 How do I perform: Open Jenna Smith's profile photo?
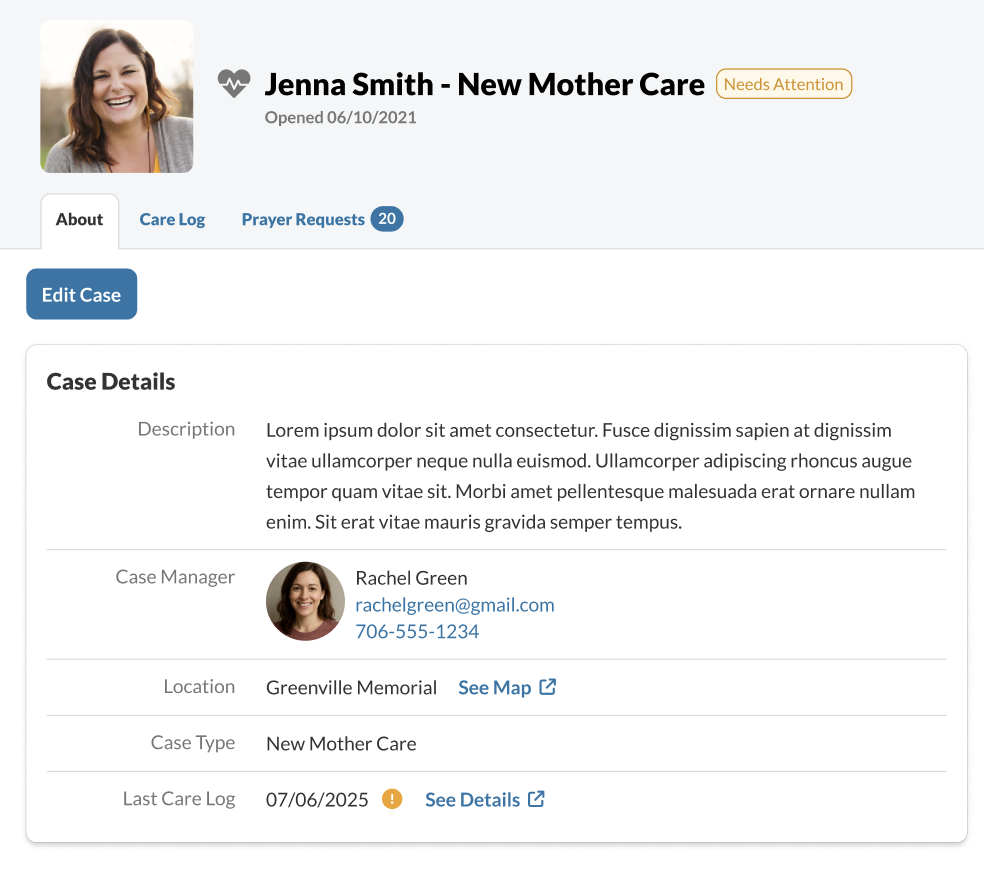(x=117, y=96)
